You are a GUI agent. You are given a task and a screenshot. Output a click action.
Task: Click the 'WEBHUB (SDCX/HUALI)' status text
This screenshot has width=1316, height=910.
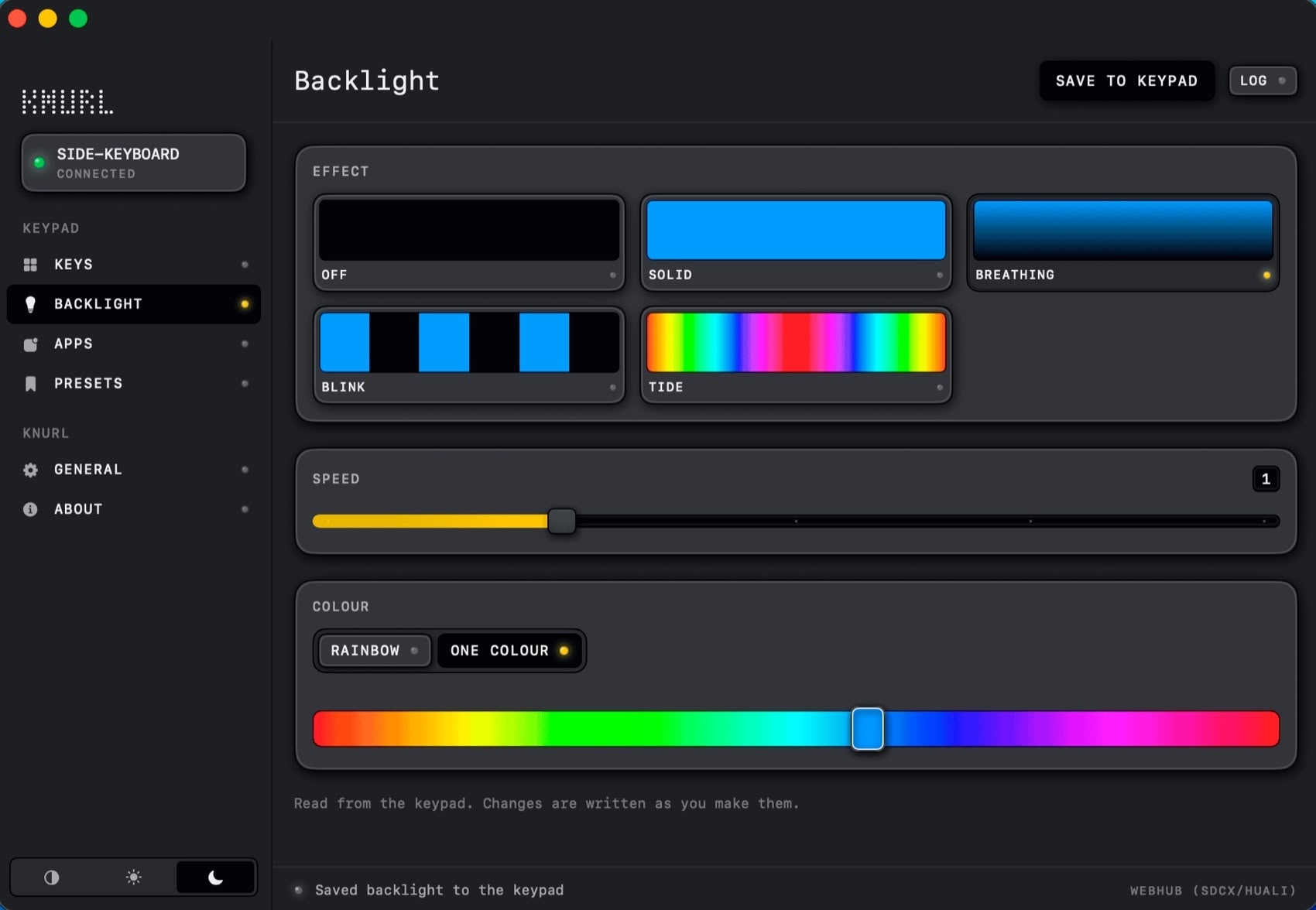click(x=1212, y=891)
